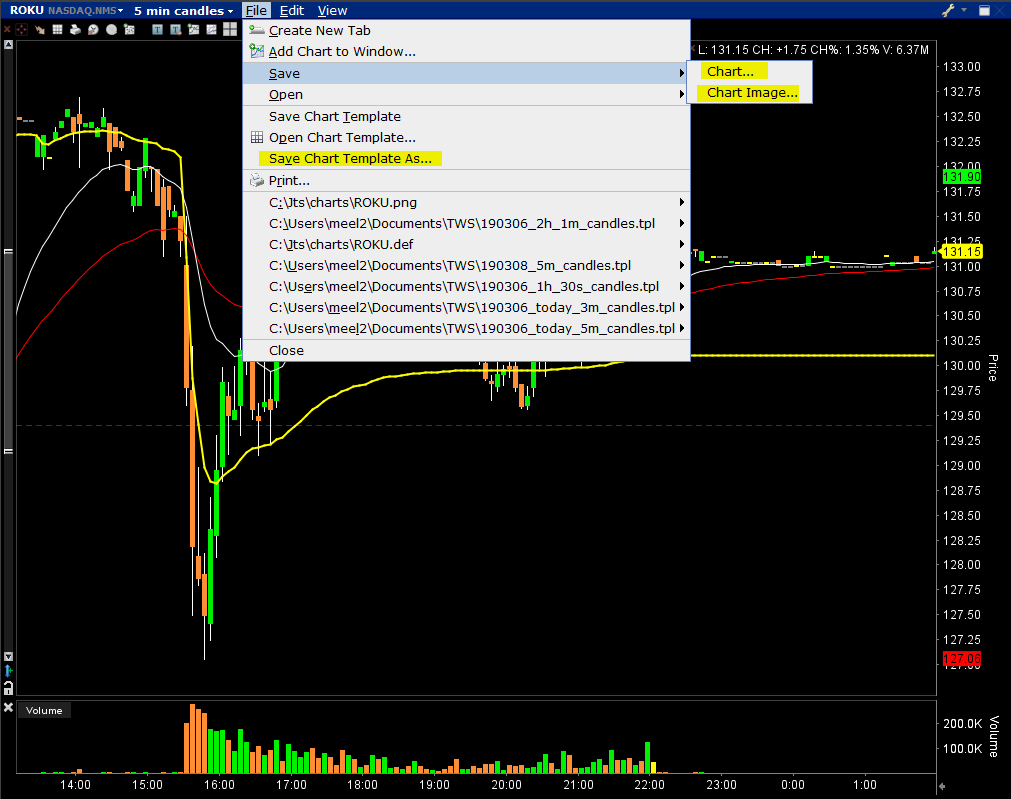Viewport: 1011px width, 799px height.
Task: Click the printer icon in chart toolbar
Action: tap(75, 30)
